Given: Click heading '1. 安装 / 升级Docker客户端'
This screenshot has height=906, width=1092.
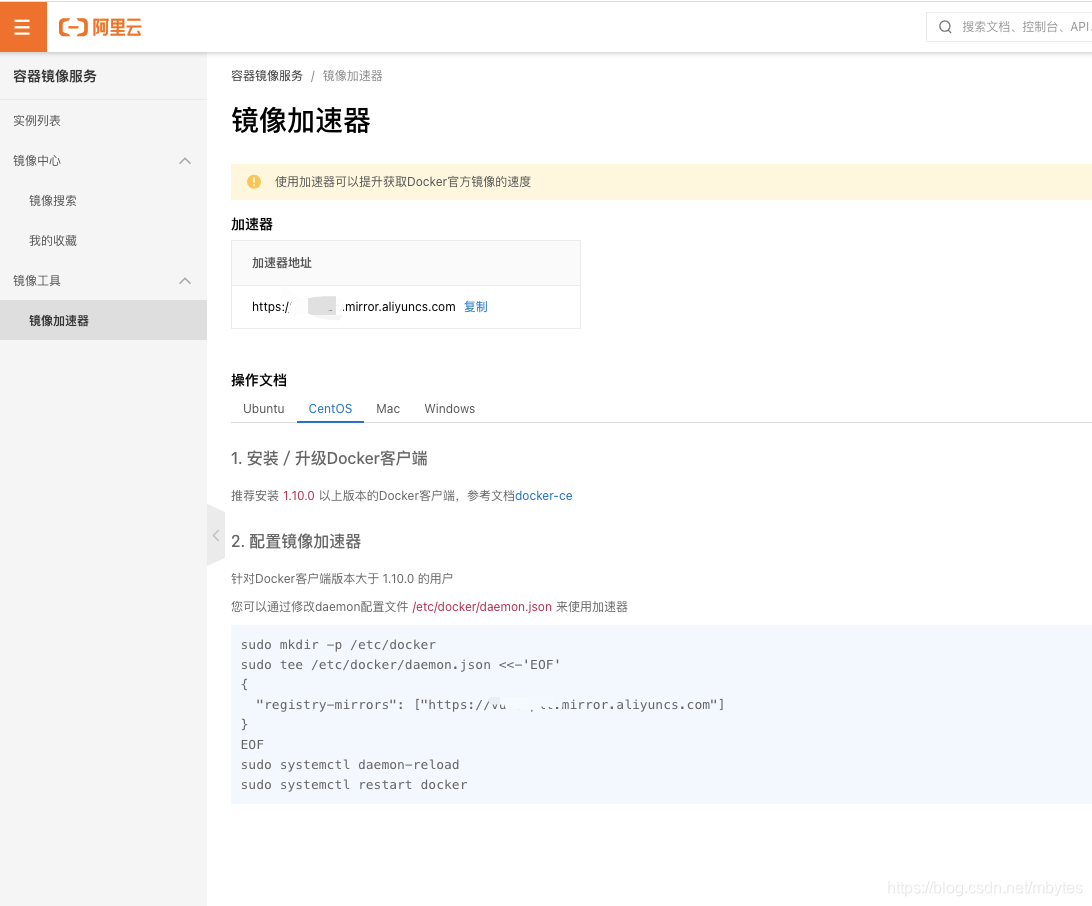Looking at the screenshot, I should tap(329, 458).
